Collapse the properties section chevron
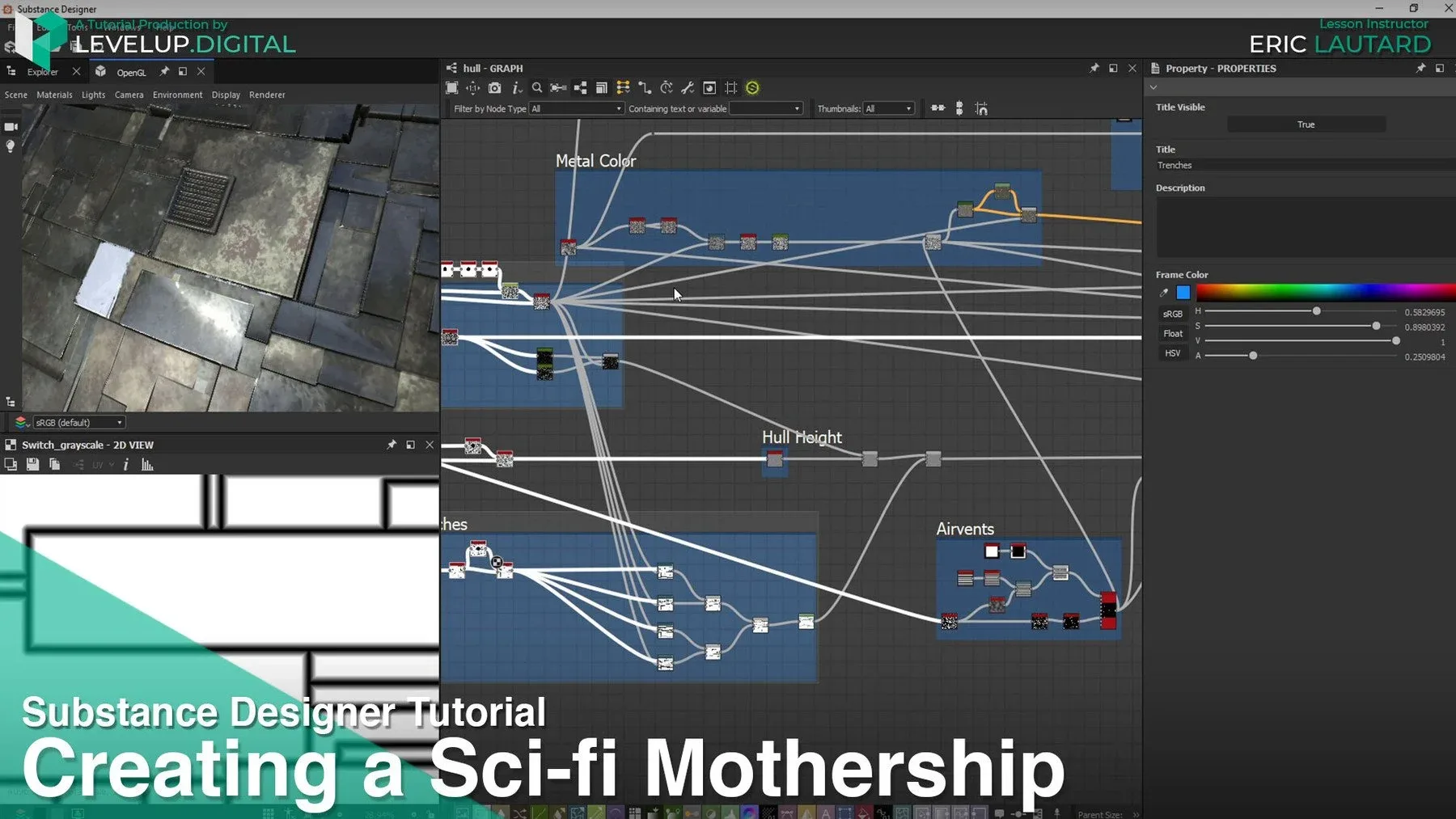This screenshot has height=819, width=1456. coord(1153,87)
